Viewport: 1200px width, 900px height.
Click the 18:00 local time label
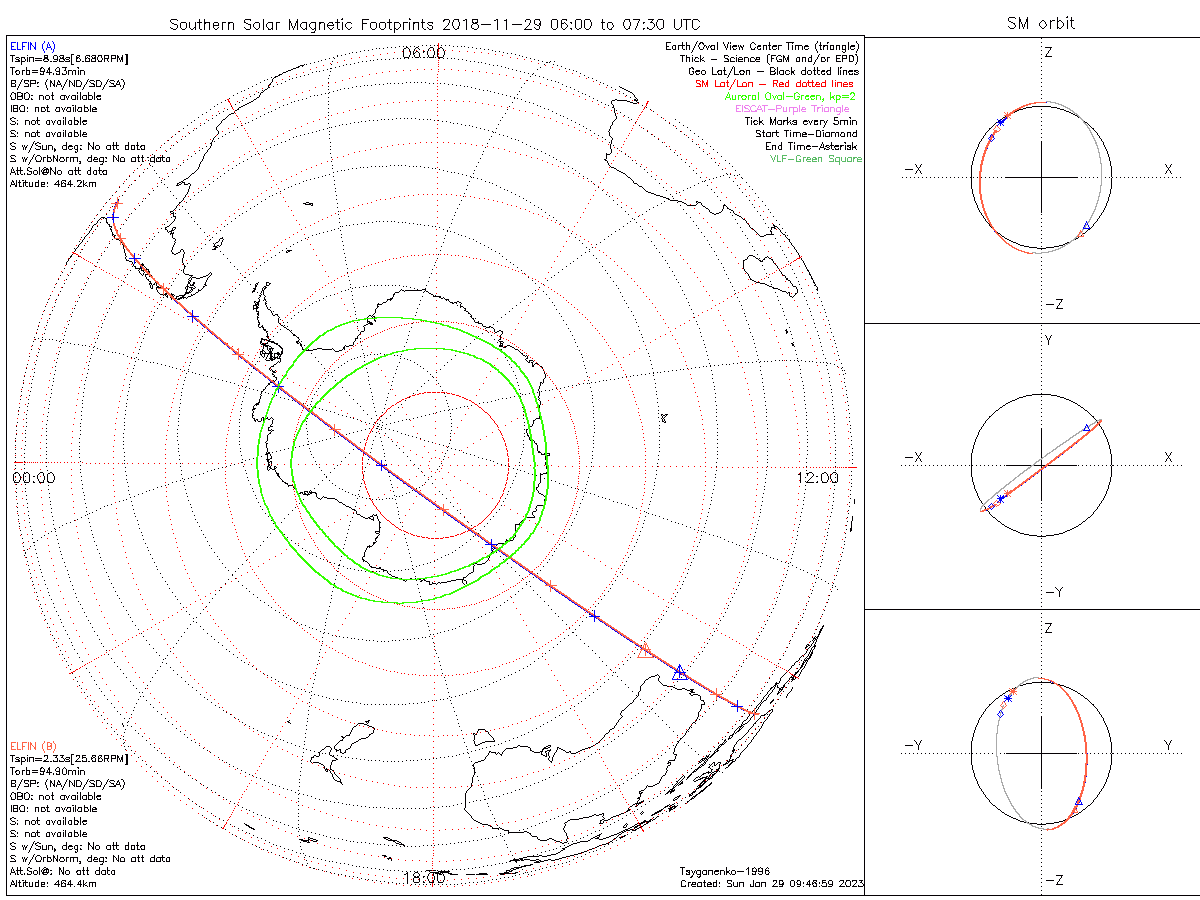pos(423,878)
